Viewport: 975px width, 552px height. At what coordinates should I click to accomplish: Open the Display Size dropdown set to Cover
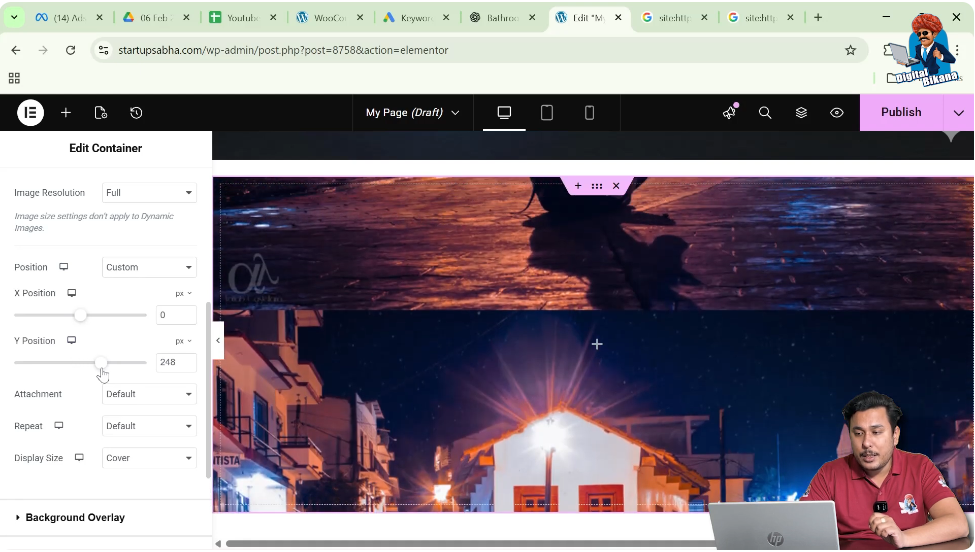click(x=149, y=458)
